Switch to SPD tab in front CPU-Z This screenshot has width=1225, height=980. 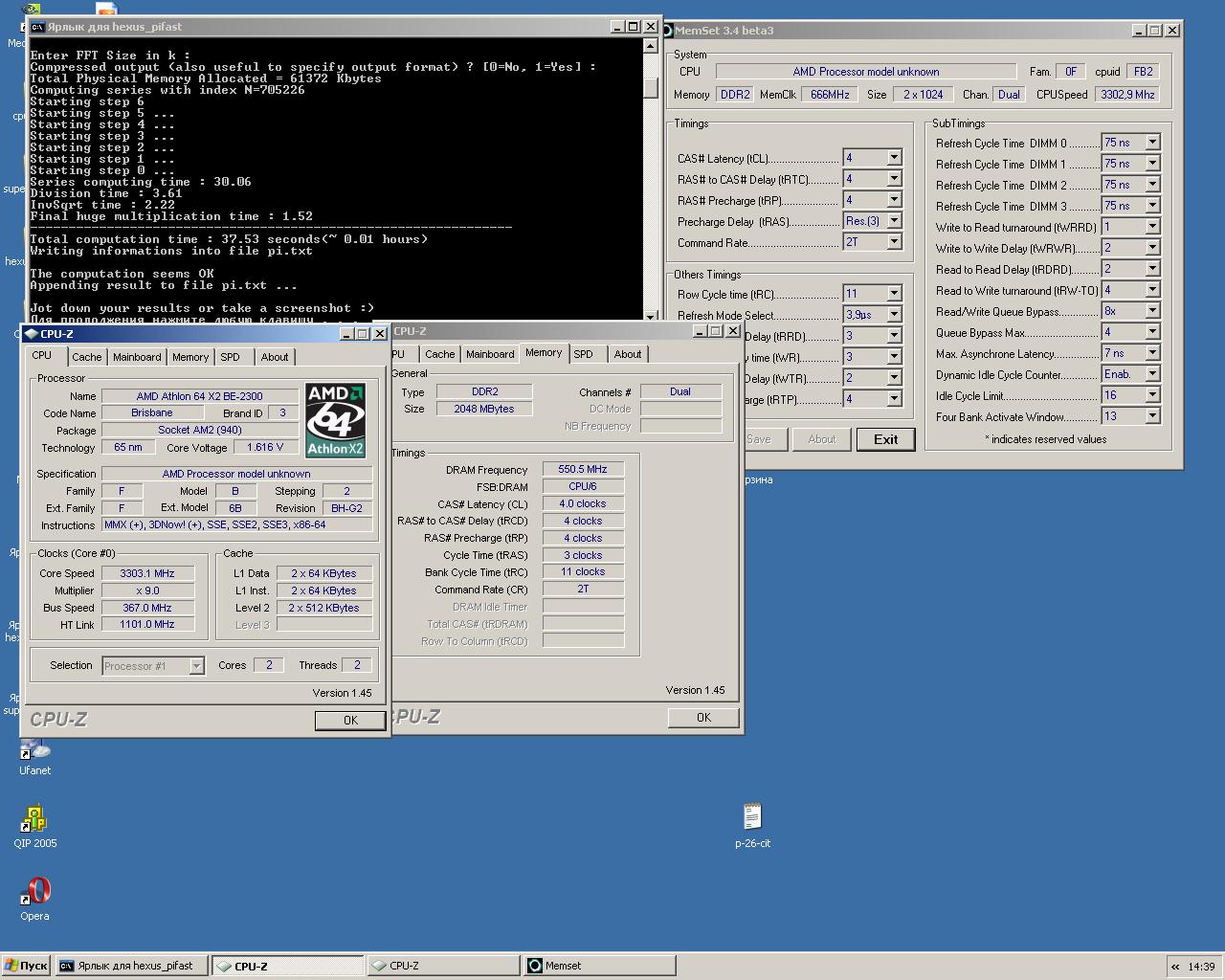pos(230,357)
